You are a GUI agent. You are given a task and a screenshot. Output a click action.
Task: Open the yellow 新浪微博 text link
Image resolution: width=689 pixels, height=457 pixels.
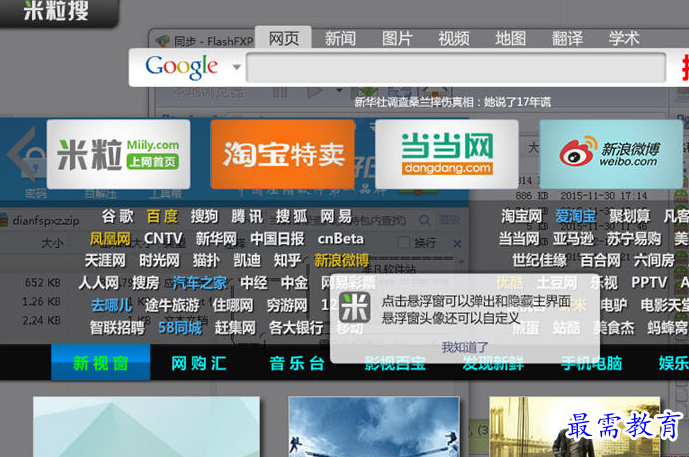[x=341, y=261]
